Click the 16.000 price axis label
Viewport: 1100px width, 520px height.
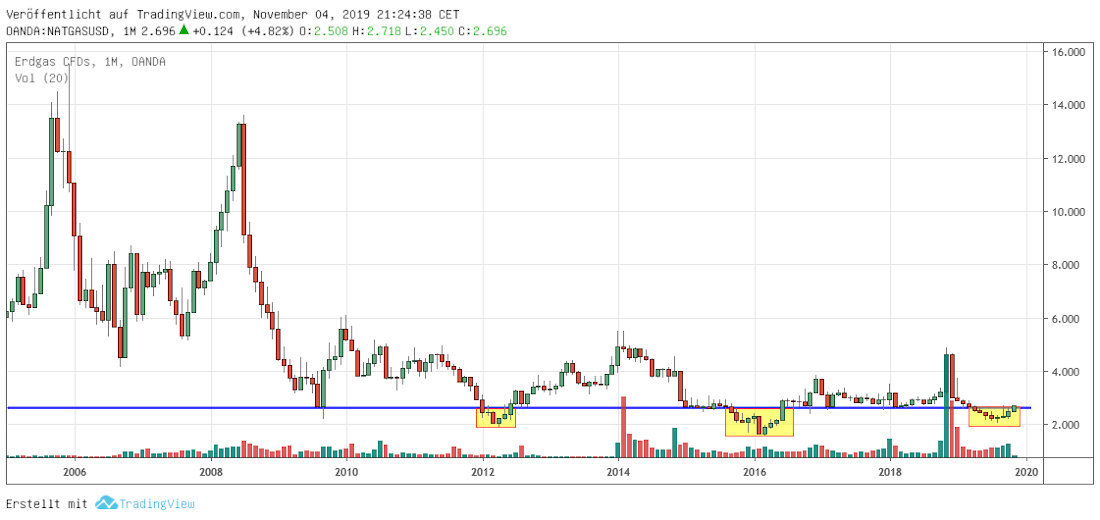[1068, 53]
